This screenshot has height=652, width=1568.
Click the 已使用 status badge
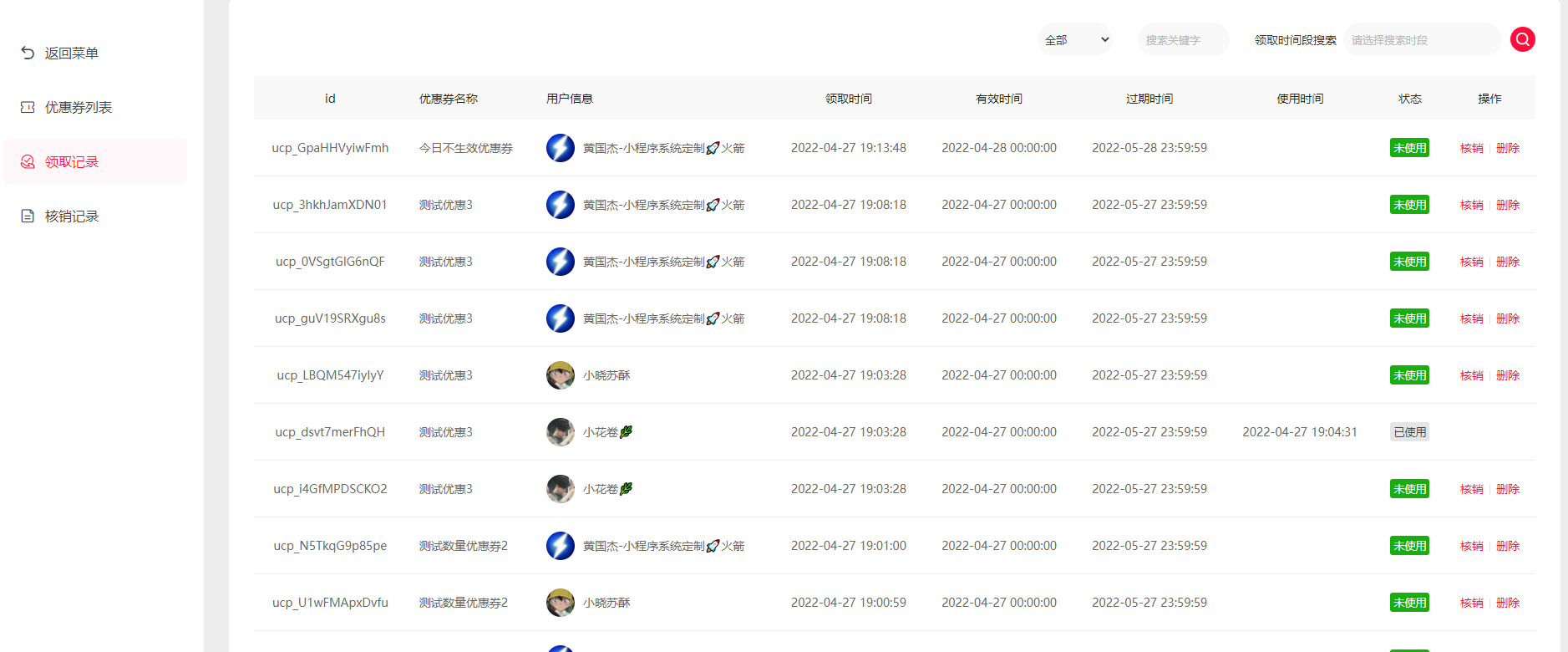[x=1409, y=432]
